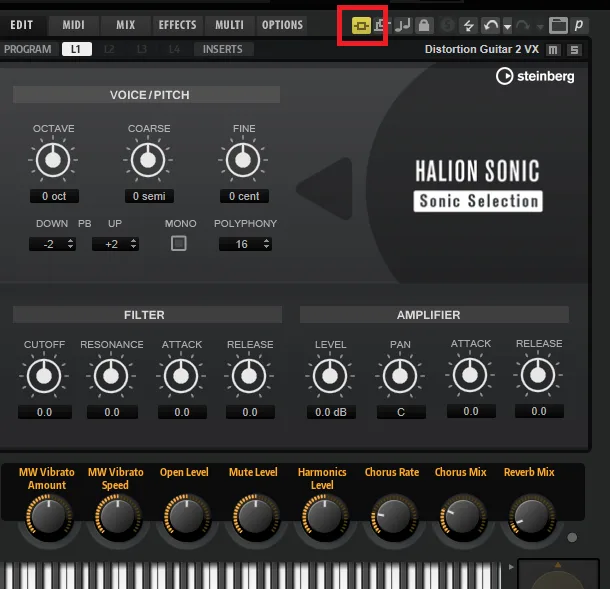The image size is (610, 589).
Task: Click the Steinberg logo
Action: point(535,76)
